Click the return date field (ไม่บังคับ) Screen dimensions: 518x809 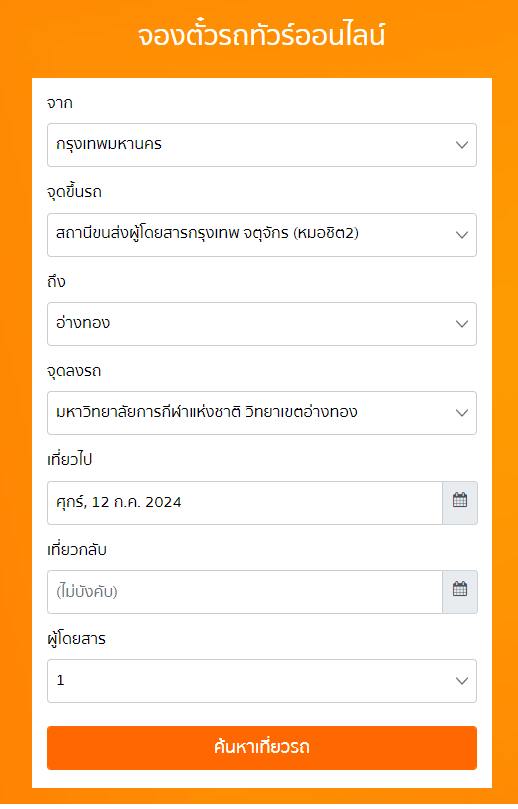coord(245,592)
